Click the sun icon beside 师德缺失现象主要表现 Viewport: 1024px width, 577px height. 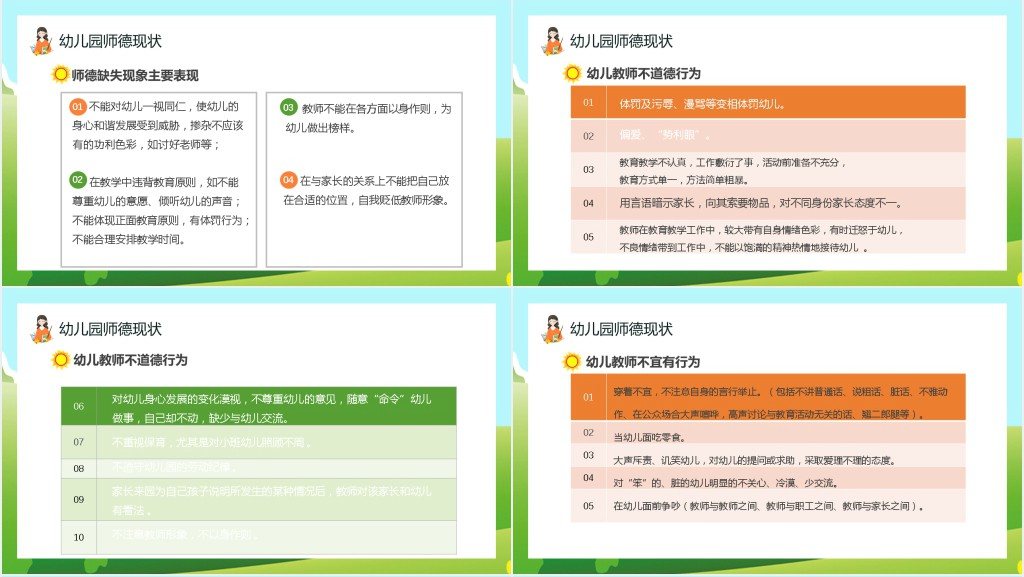(x=60, y=74)
